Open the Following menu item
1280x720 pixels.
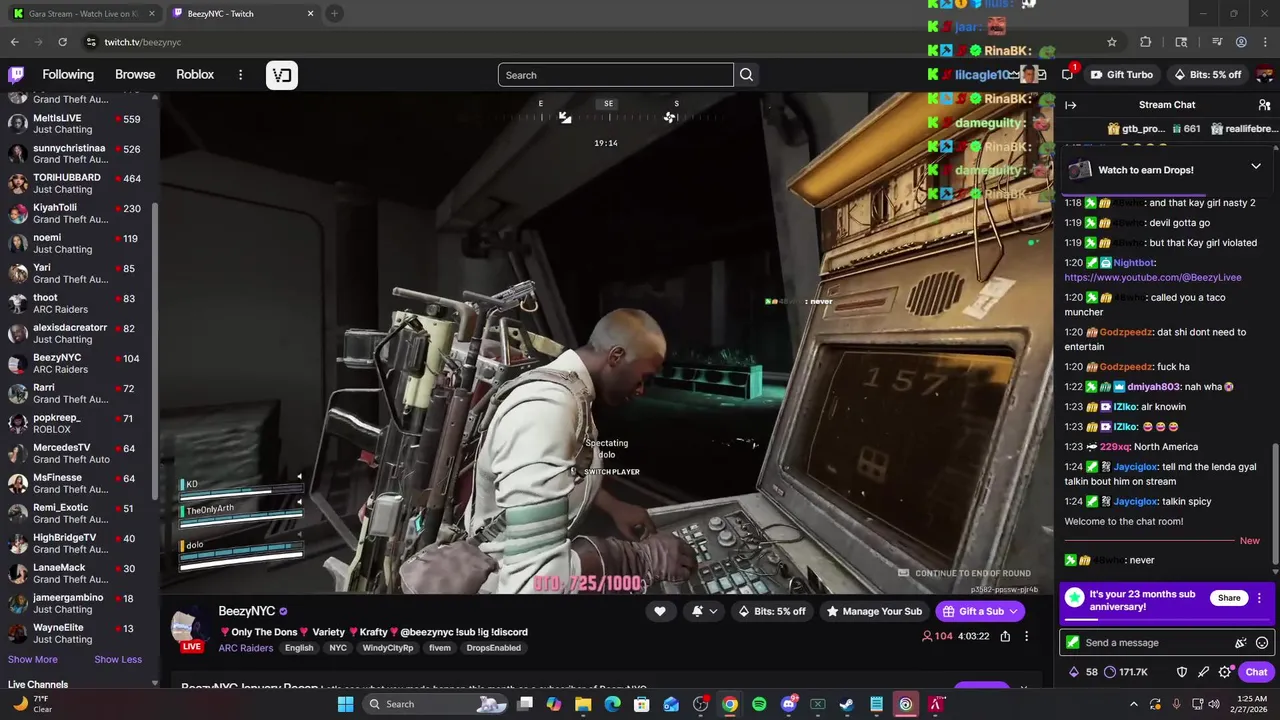click(x=68, y=75)
